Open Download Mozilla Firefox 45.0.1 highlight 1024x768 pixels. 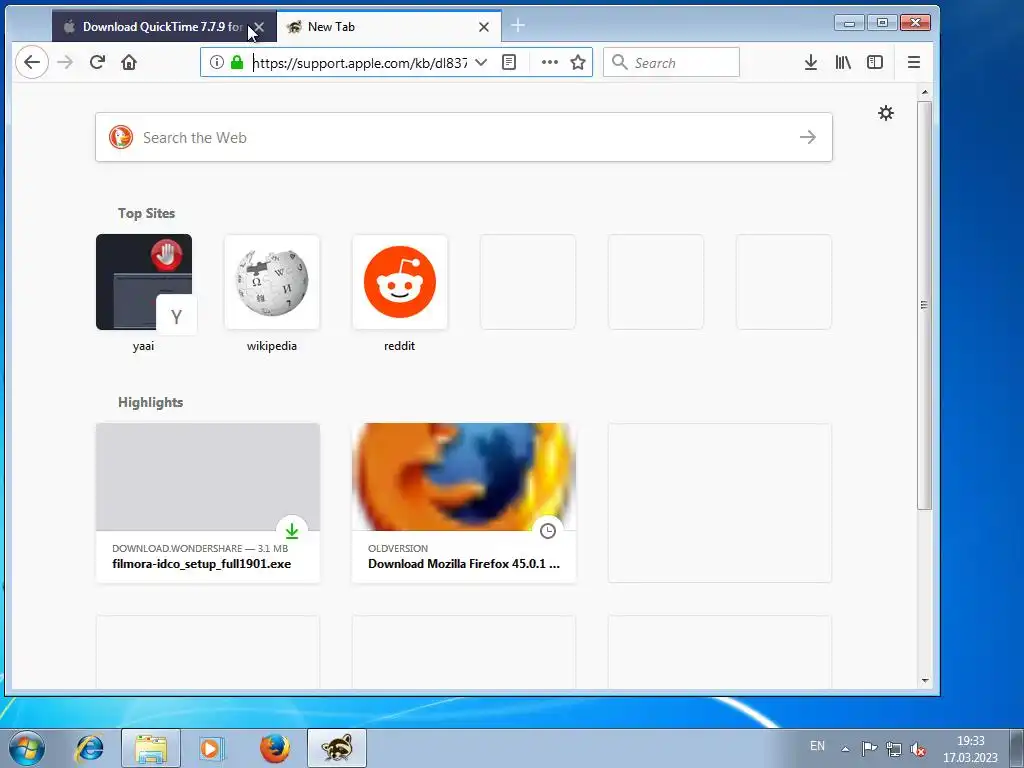pyautogui.click(x=464, y=503)
